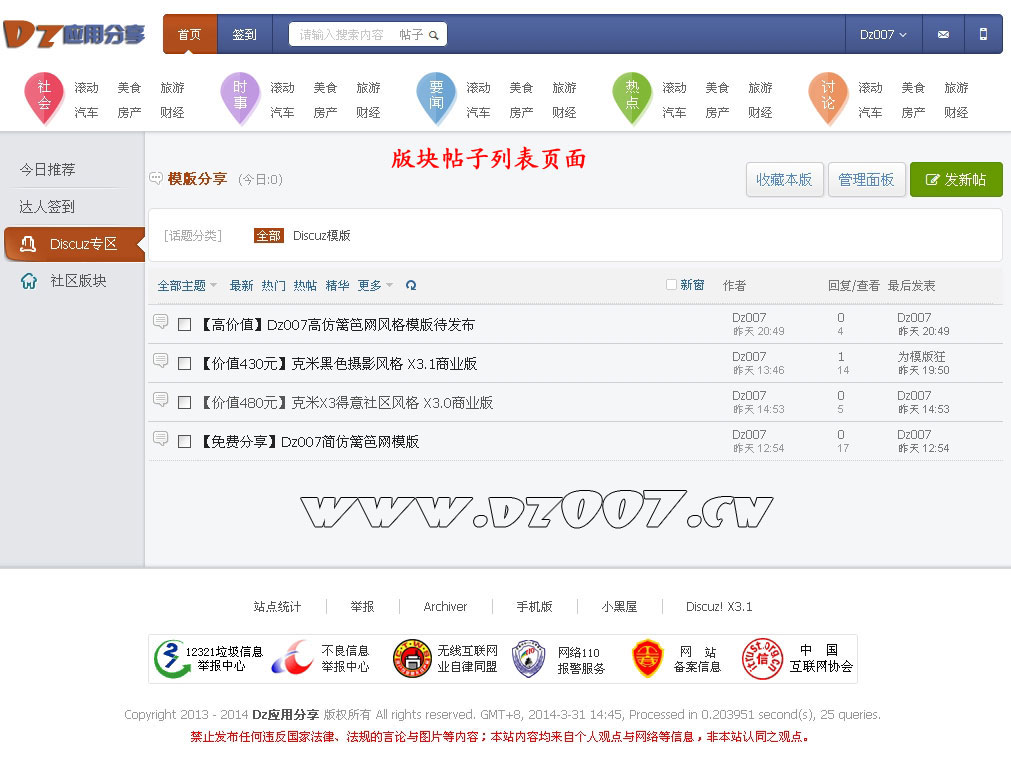Click thread icon for 克米黑色摄影风格 post
Viewport: 1011px width, 765px height.
coord(161,360)
